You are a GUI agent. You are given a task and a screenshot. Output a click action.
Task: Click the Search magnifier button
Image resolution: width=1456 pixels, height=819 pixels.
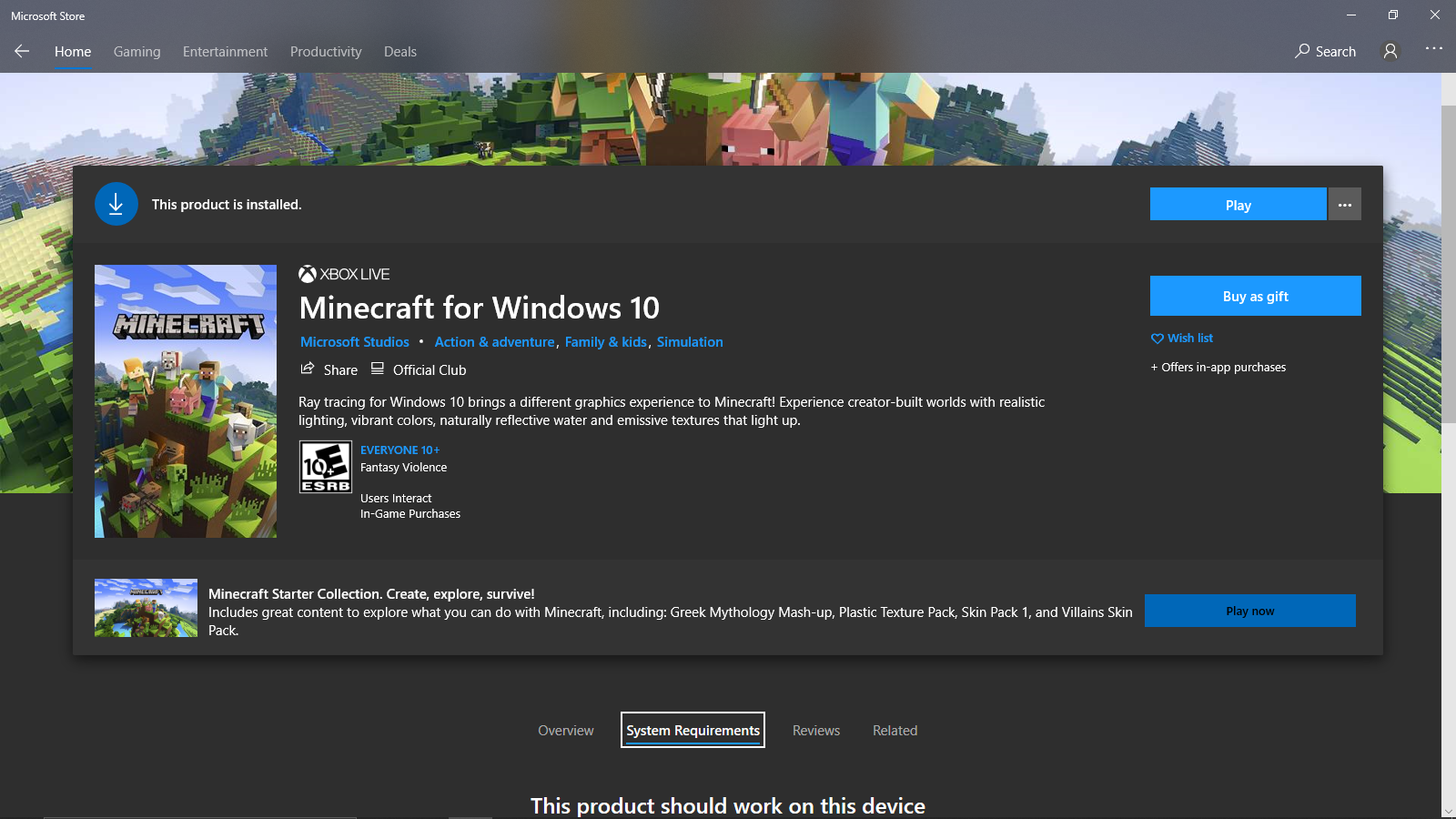[1325, 52]
